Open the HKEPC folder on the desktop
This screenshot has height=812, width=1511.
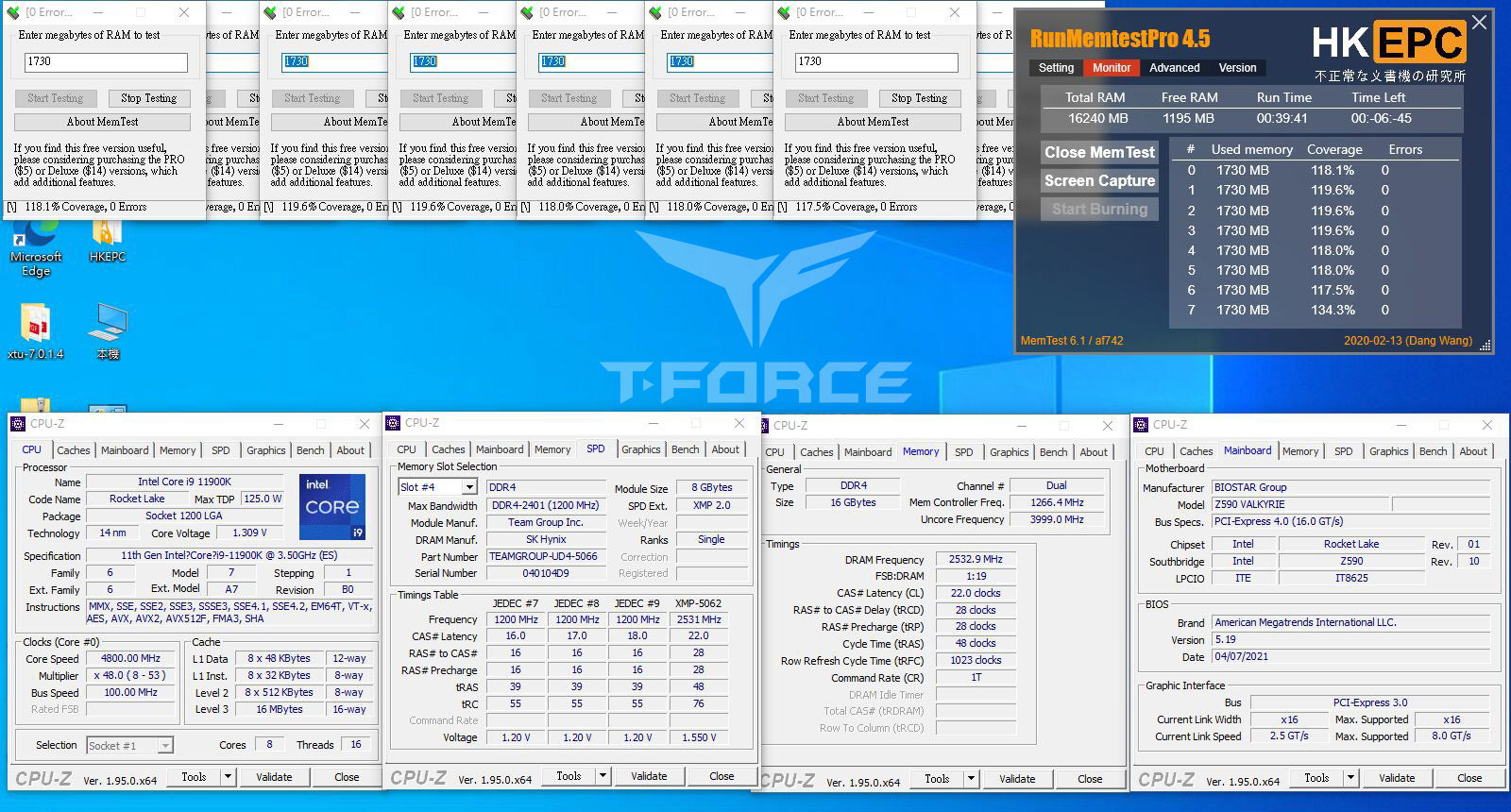(107, 242)
